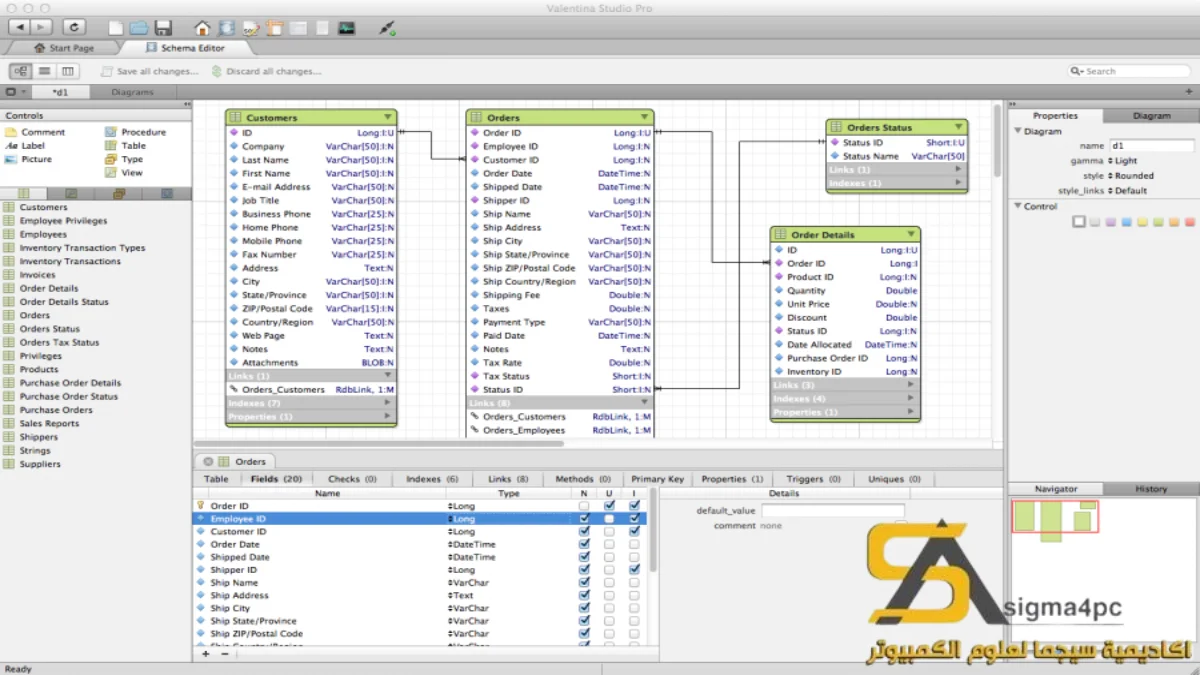Toggle U checkbox for Order ID
Screen dimensions: 1200x675
click(609, 506)
